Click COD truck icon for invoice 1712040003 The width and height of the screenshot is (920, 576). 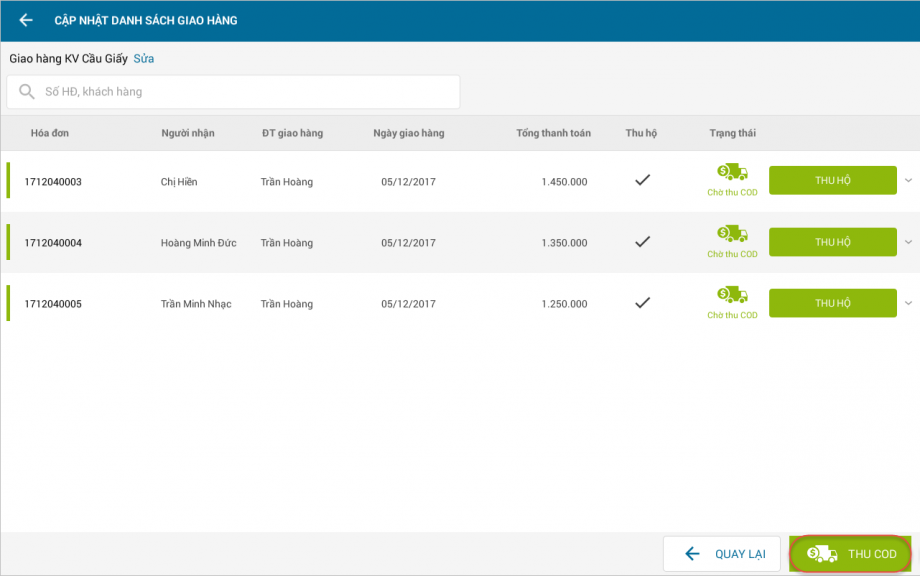pyautogui.click(x=732, y=173)
